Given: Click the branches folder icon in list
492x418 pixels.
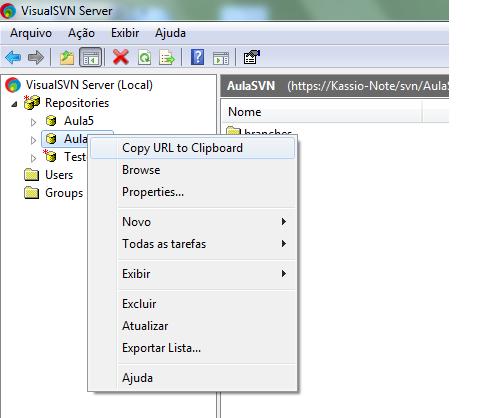Looking at the screenshot, I should 233,130.
